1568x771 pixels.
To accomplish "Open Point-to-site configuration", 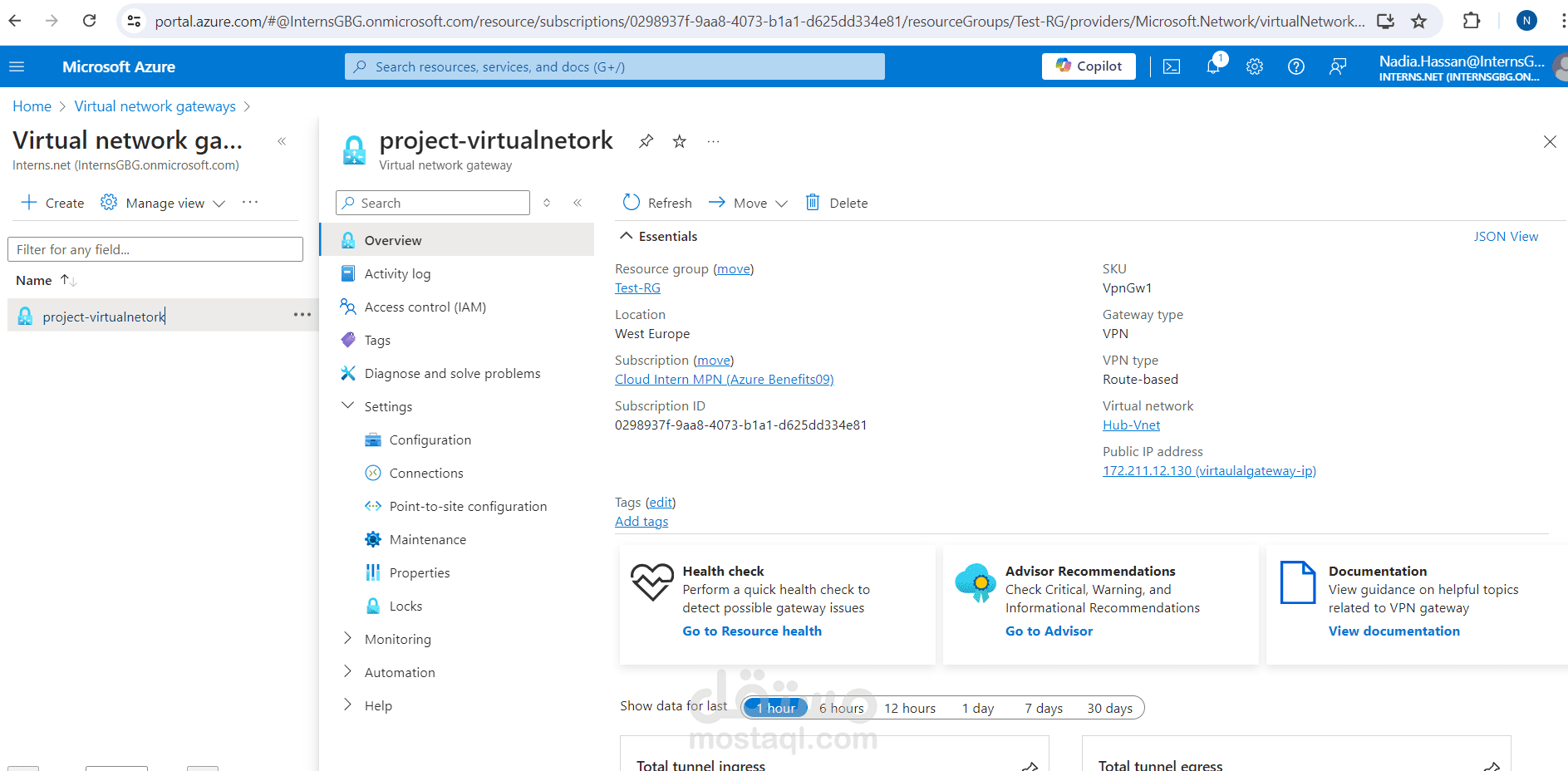I will point(468,506).
